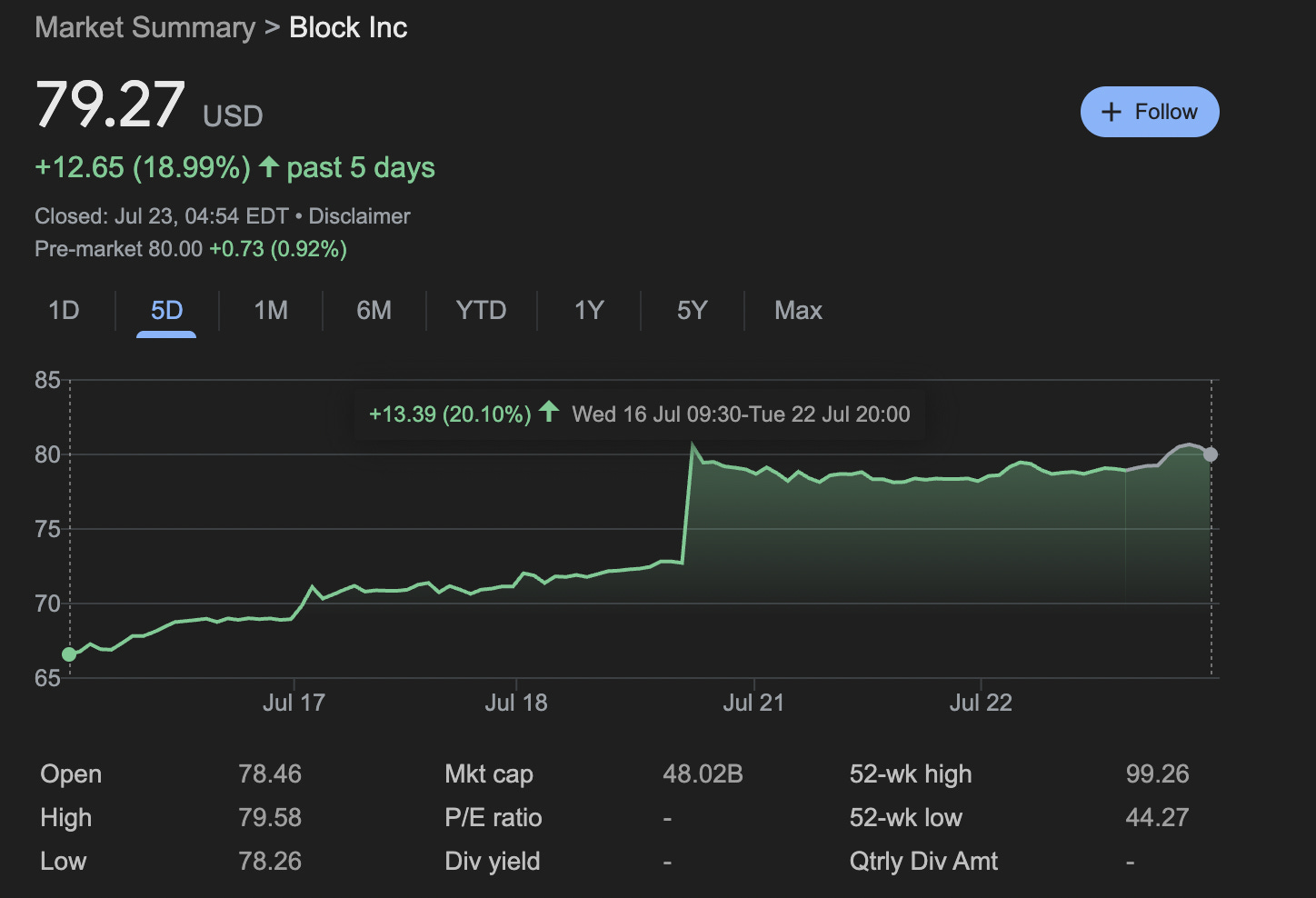1316x898 pixels.
Task: Switch chart to the 1M range
Action: [x=271, y=311]
